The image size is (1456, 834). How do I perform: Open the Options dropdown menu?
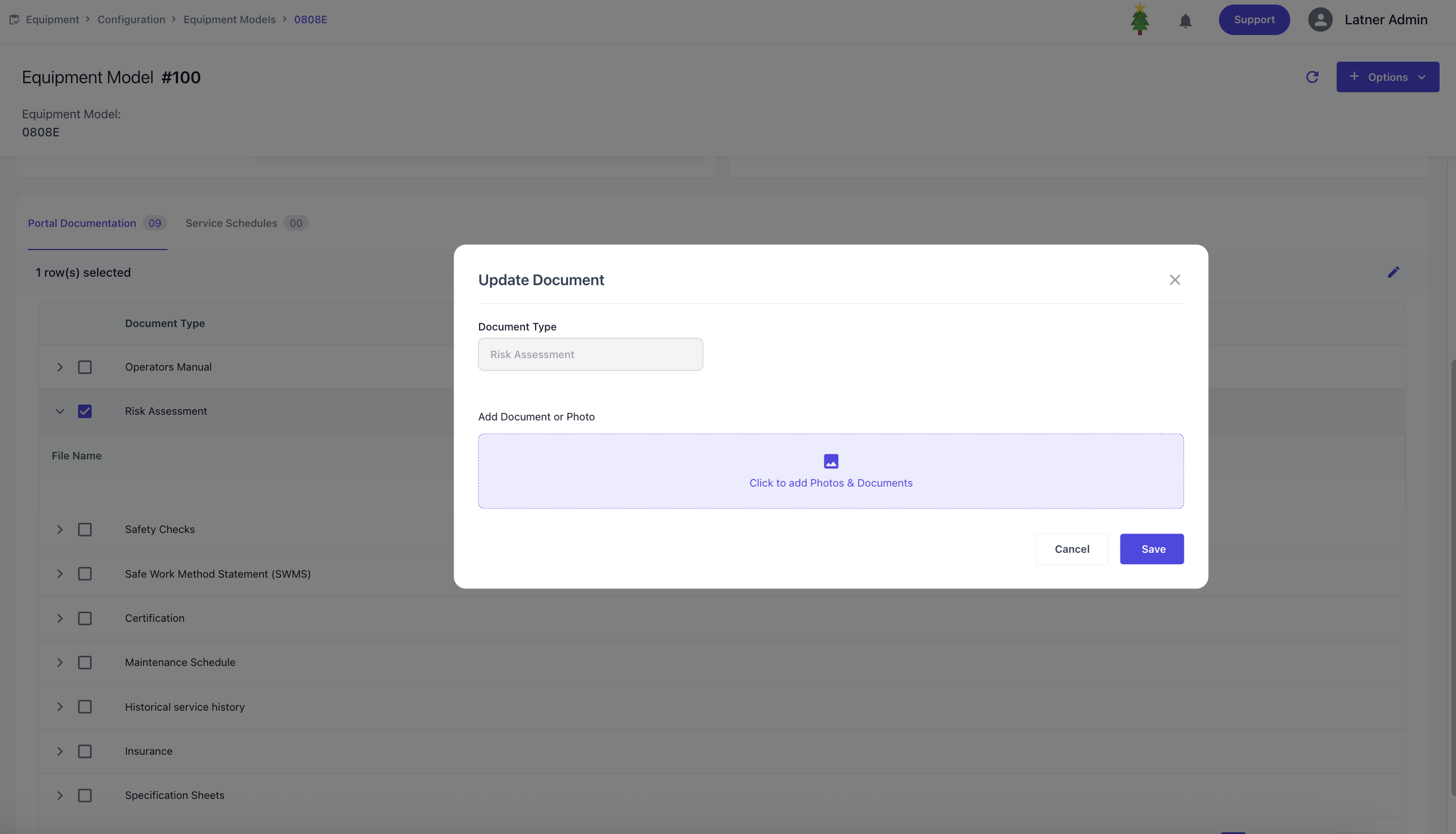point(1388,77)
